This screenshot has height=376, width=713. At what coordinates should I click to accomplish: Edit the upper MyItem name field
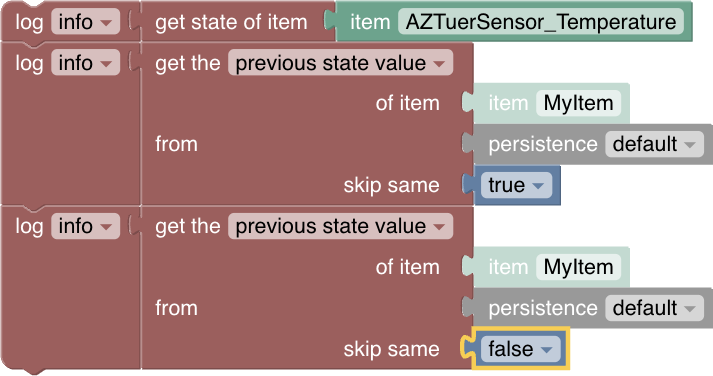[578, 103]
